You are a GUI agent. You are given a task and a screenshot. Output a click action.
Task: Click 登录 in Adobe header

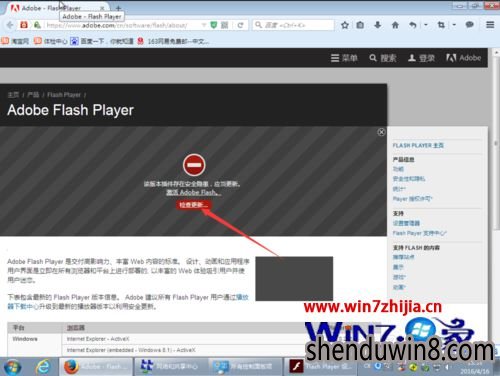421,58
